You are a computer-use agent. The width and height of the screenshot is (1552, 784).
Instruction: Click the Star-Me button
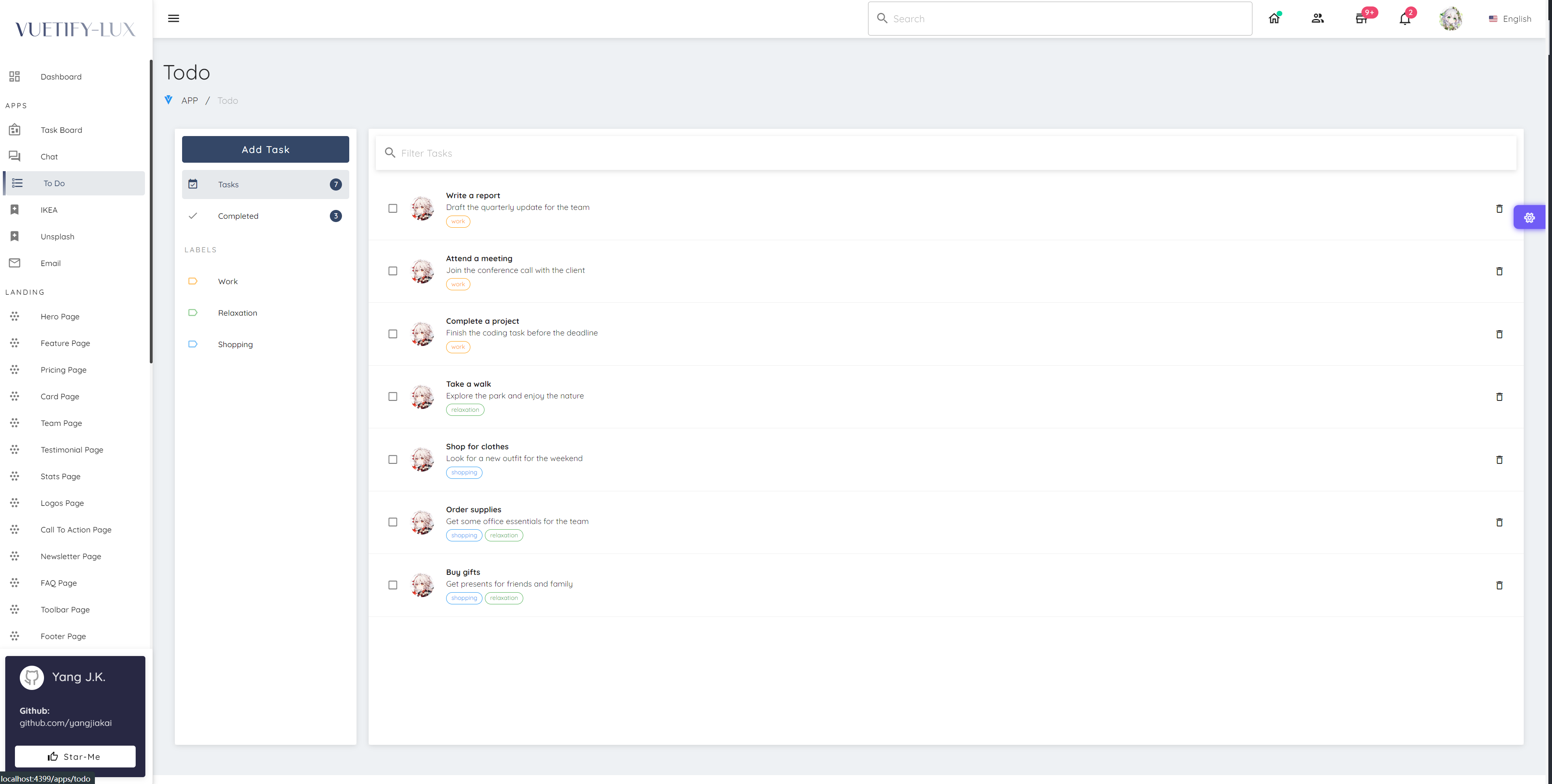(76, 756)
